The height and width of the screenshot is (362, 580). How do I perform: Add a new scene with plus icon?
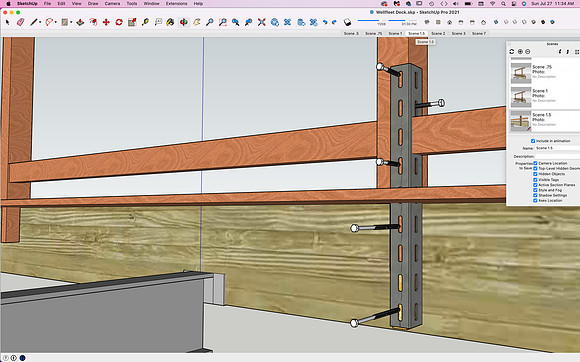[x=520, y=51]
